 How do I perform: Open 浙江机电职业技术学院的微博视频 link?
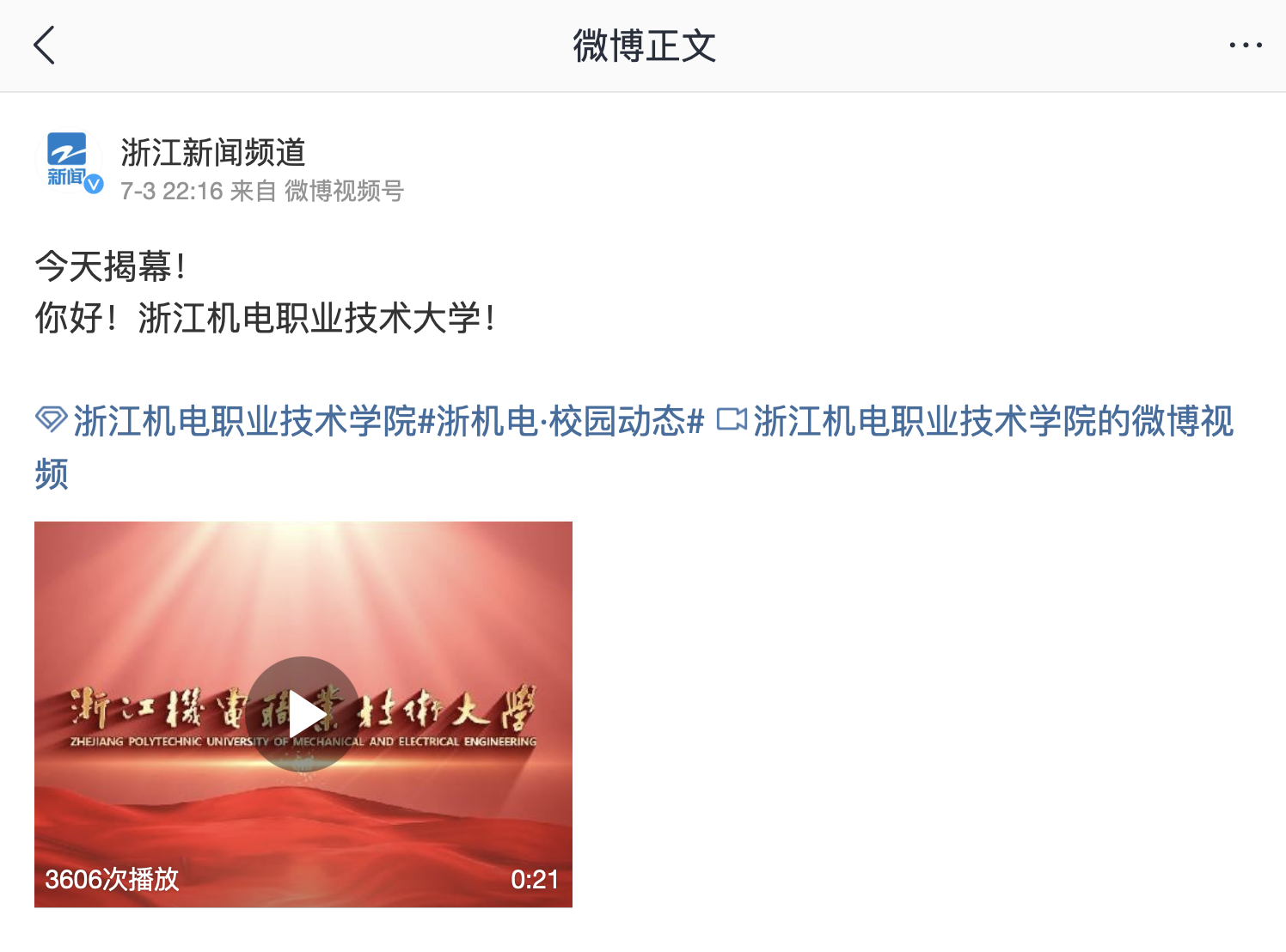pos(634,447)
